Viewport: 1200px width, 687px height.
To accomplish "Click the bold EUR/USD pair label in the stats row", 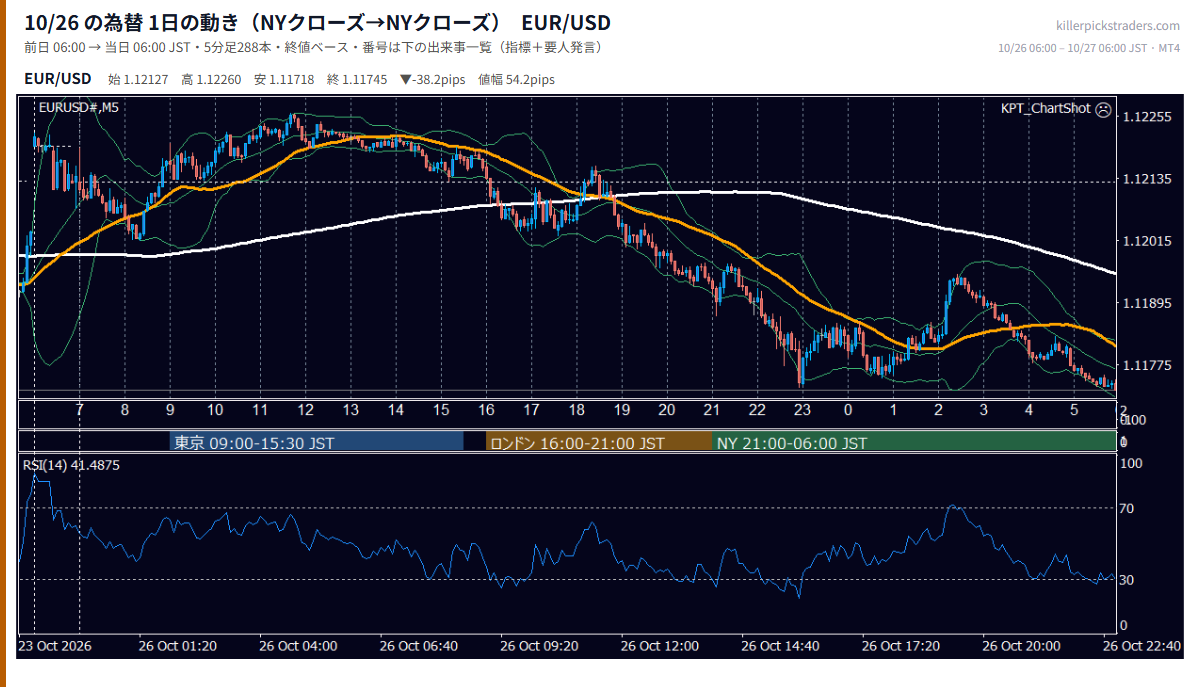I will (58, 78).
